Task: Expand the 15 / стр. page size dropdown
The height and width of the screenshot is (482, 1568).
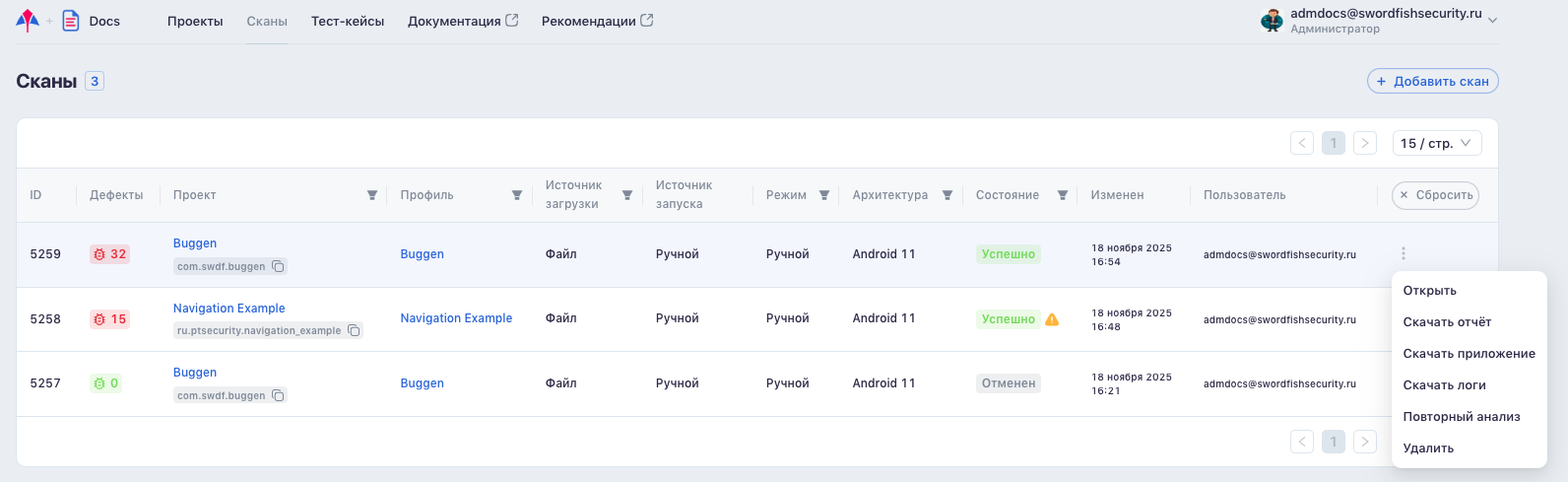Action: click(x=1437, y=144)
